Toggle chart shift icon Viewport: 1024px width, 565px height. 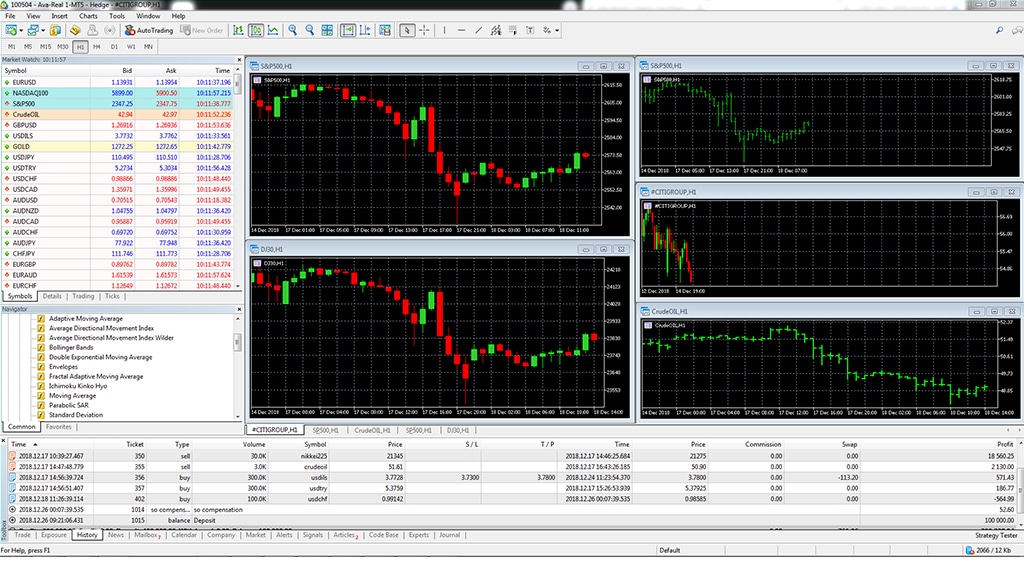(365, 30)
